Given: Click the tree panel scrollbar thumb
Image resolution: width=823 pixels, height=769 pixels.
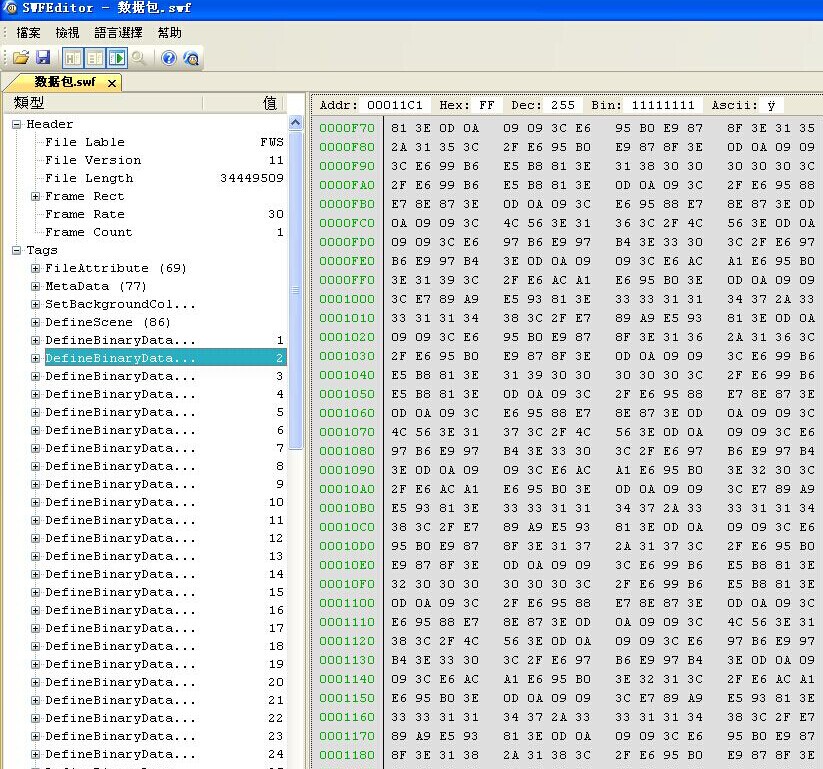Looking at the screenshot, I should pos(296,290).
